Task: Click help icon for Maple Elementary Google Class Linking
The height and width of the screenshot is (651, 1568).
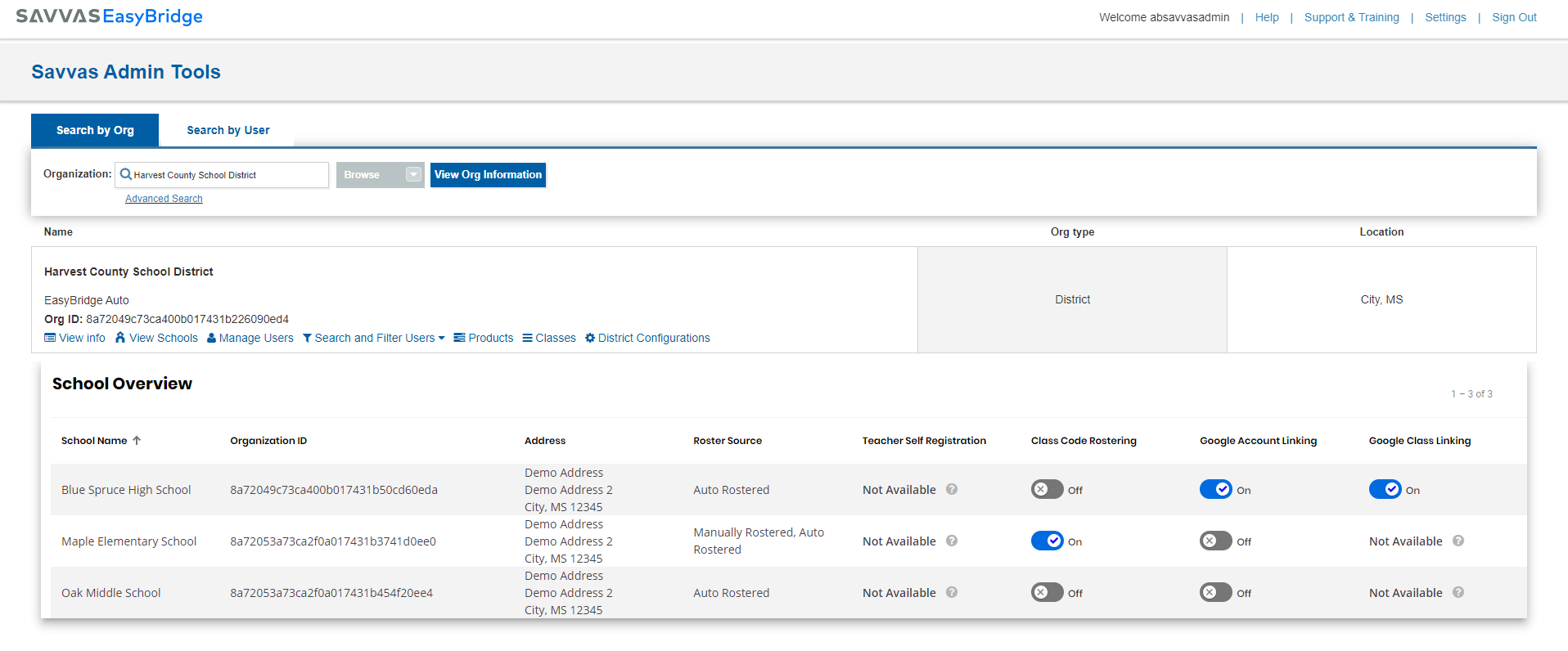Action: [x=1458, y=541]
